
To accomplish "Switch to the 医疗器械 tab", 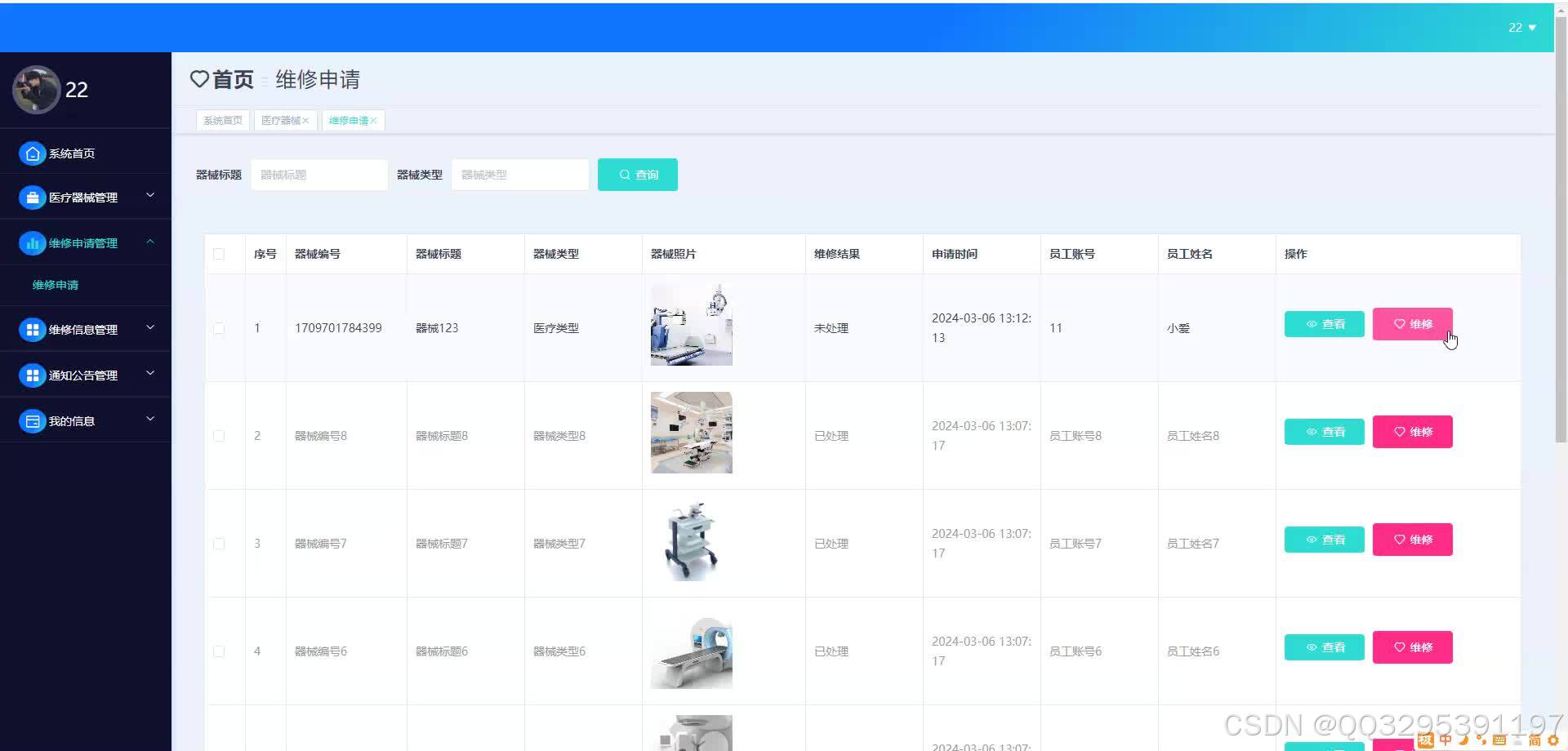I will [281, 120].
